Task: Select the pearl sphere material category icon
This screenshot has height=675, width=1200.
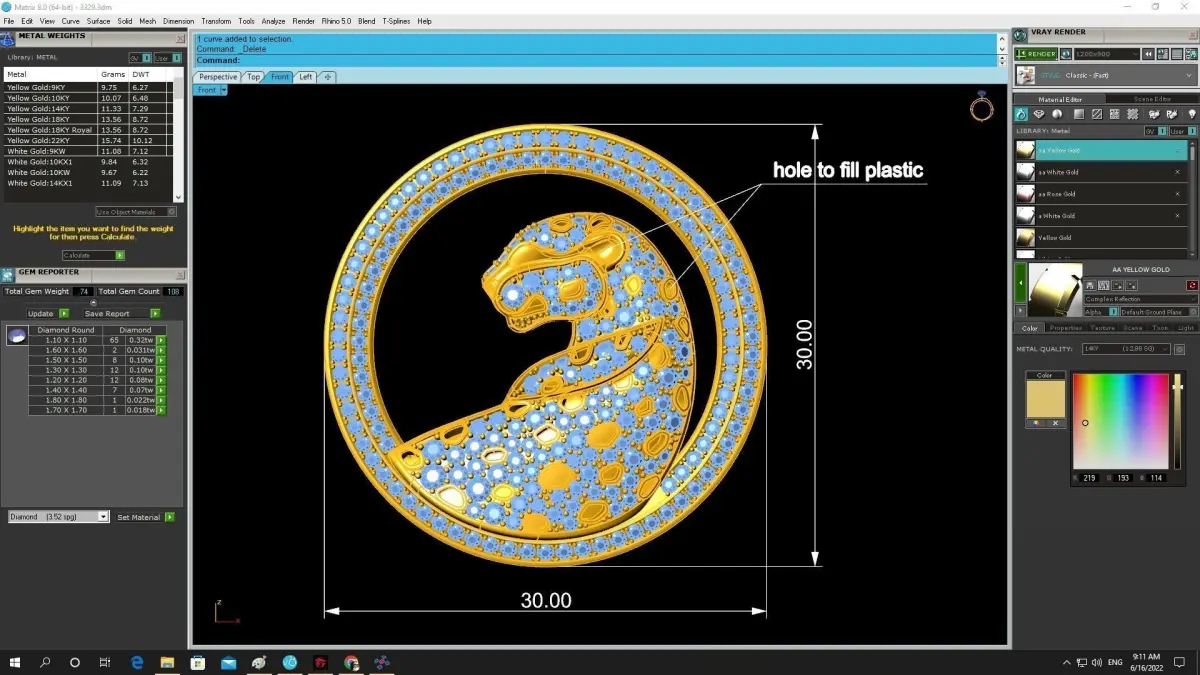Action: [1058, 115]
